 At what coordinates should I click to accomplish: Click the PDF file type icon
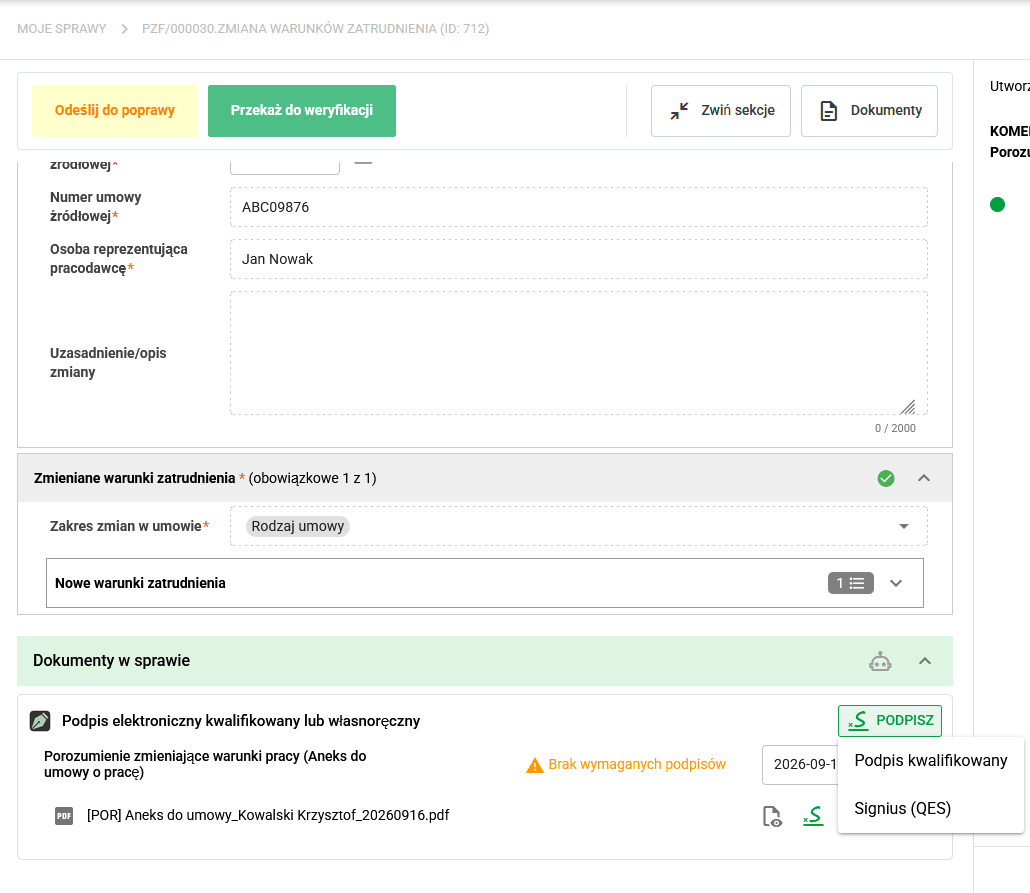pyautogui.click(x=64, y=815)
